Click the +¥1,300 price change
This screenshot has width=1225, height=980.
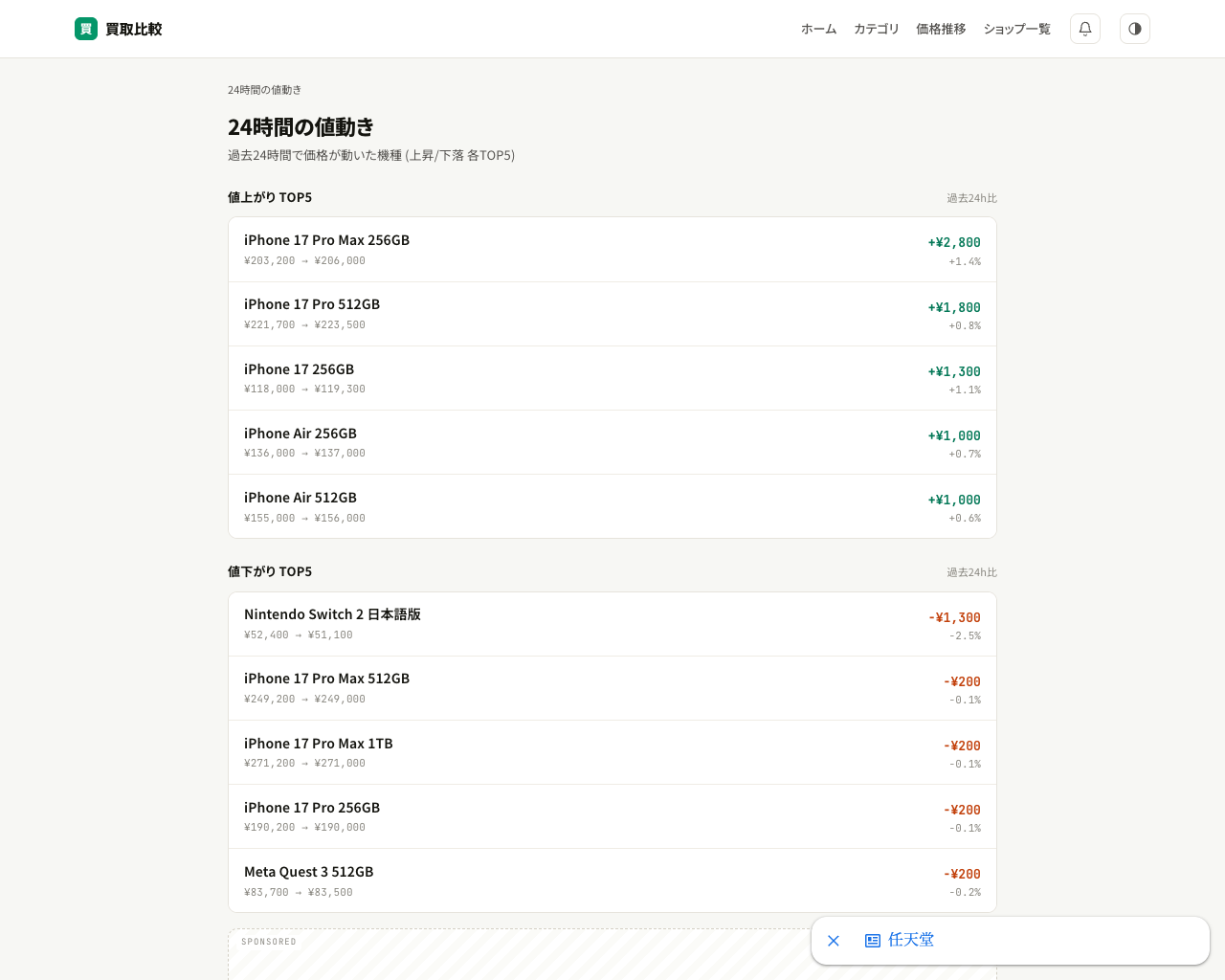954,371
